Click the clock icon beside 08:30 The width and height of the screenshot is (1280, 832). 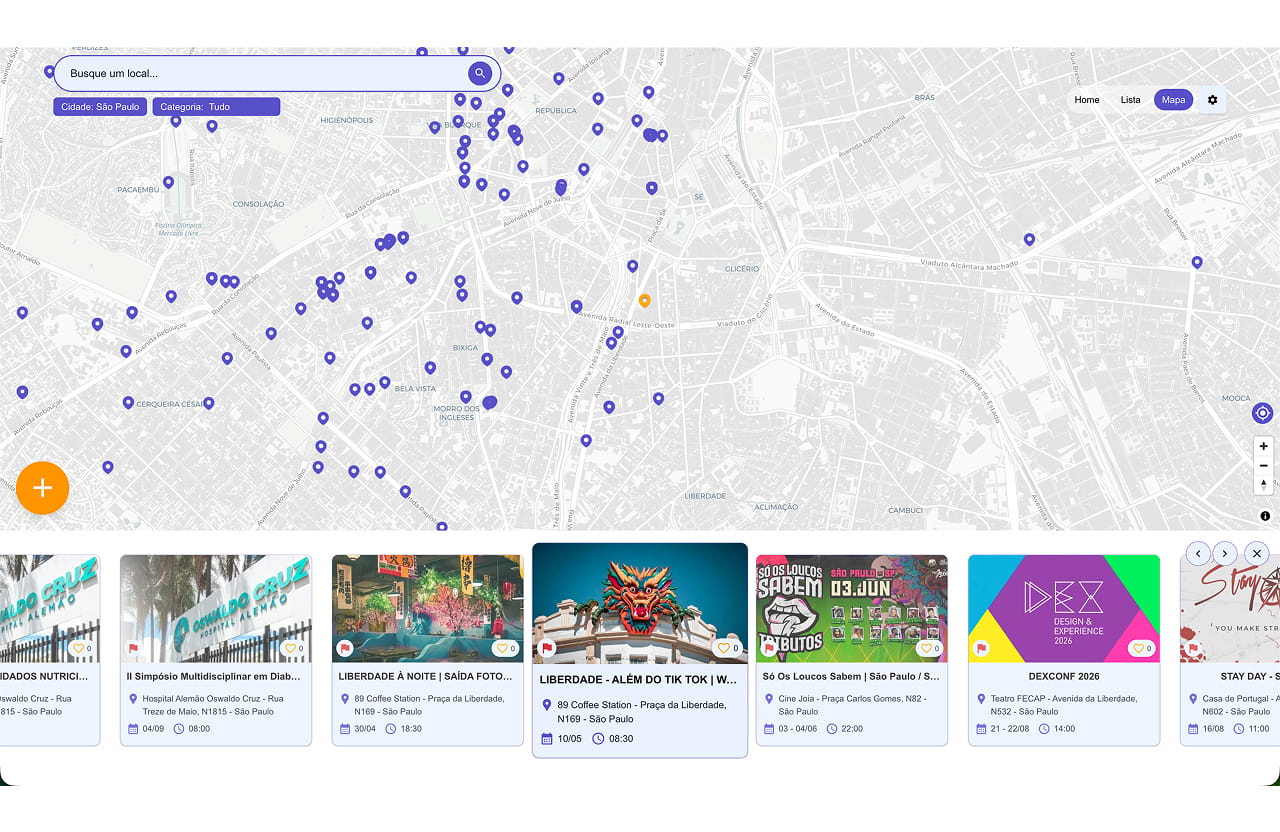598,739
